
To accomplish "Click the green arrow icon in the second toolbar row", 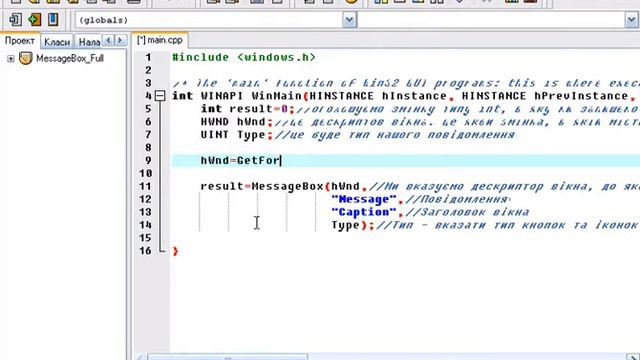I will (35, 20).
